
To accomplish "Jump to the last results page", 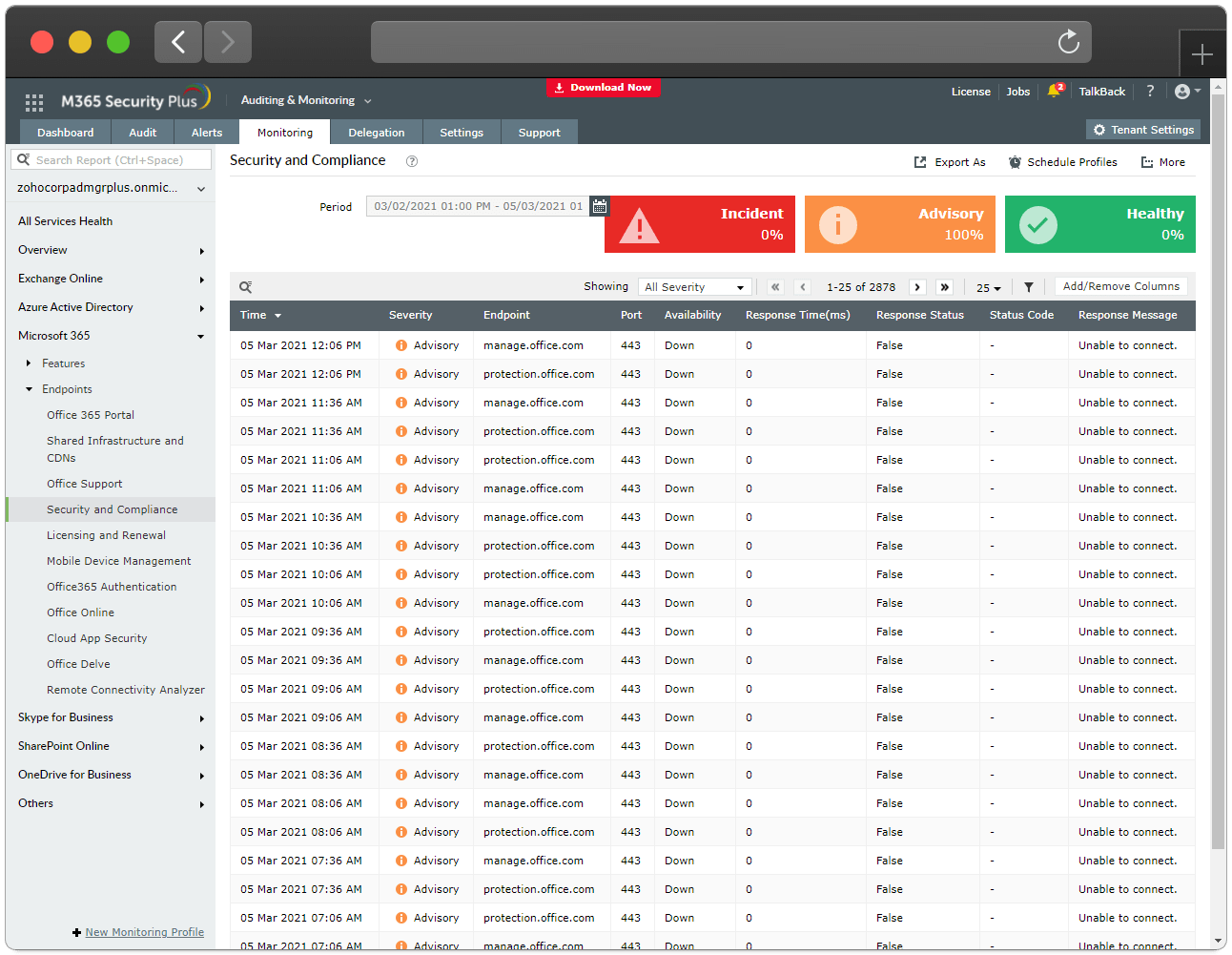I will coord(944,287).
